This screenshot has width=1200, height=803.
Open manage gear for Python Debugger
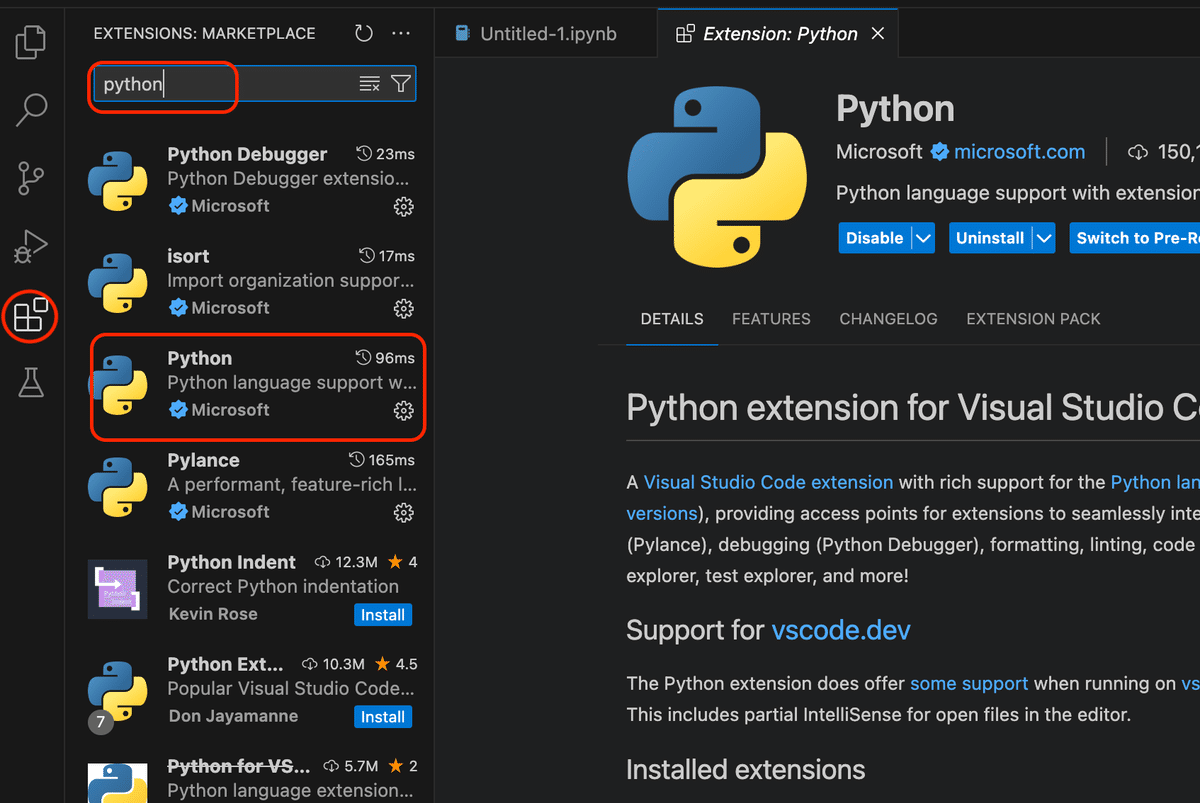click(404, 206)
